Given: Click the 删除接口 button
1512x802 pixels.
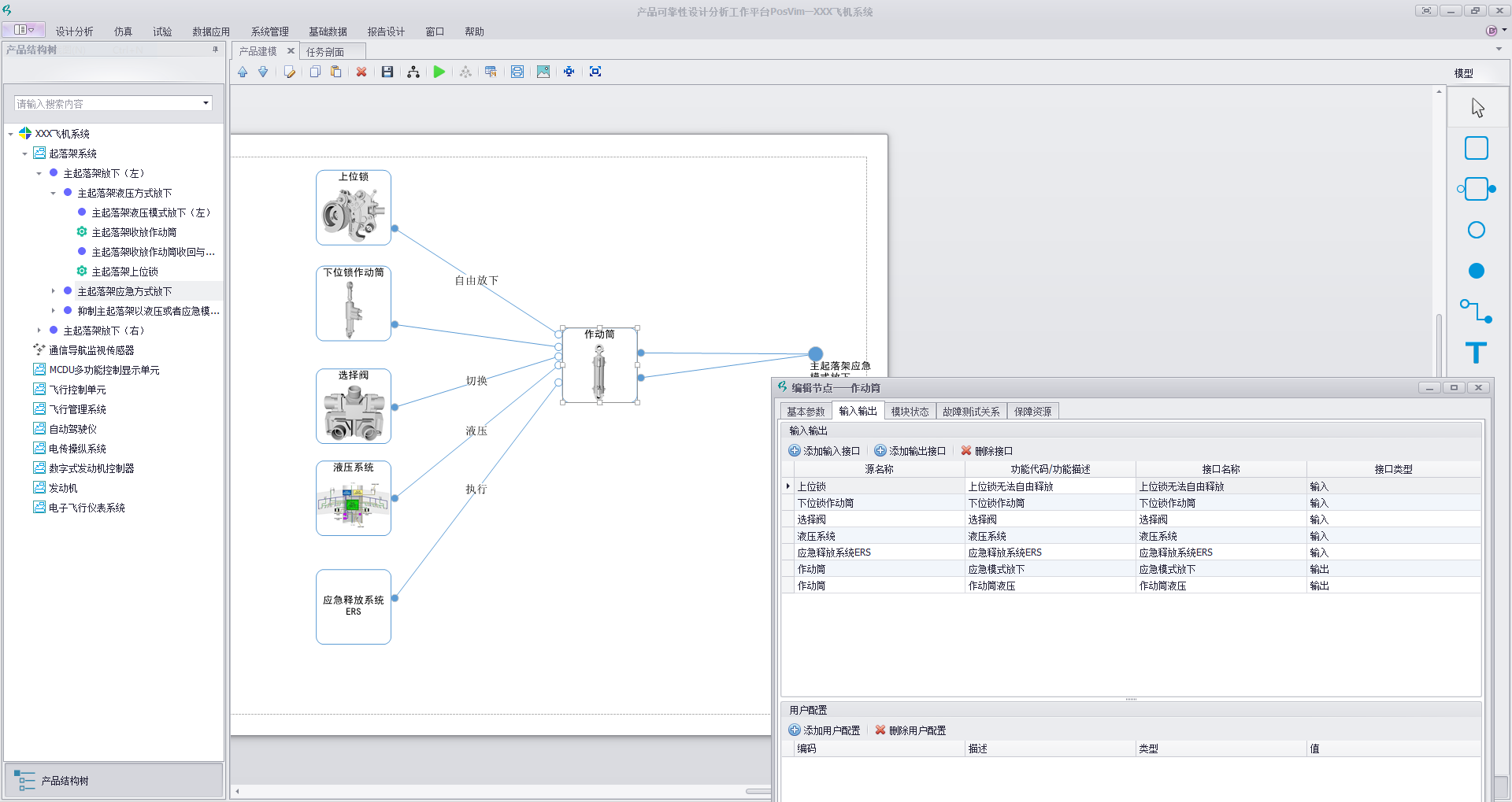Looking at the screenshot, I should click(987, 451).
